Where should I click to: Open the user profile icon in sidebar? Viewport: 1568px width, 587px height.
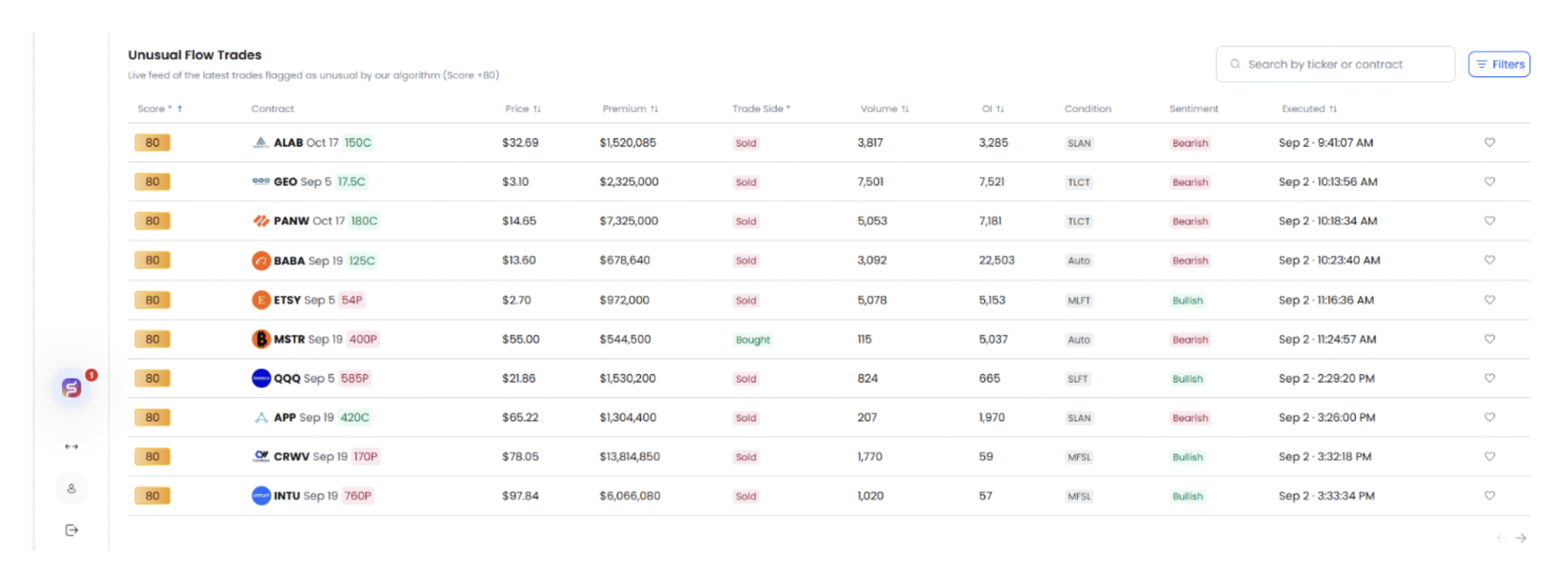[72, 488]
